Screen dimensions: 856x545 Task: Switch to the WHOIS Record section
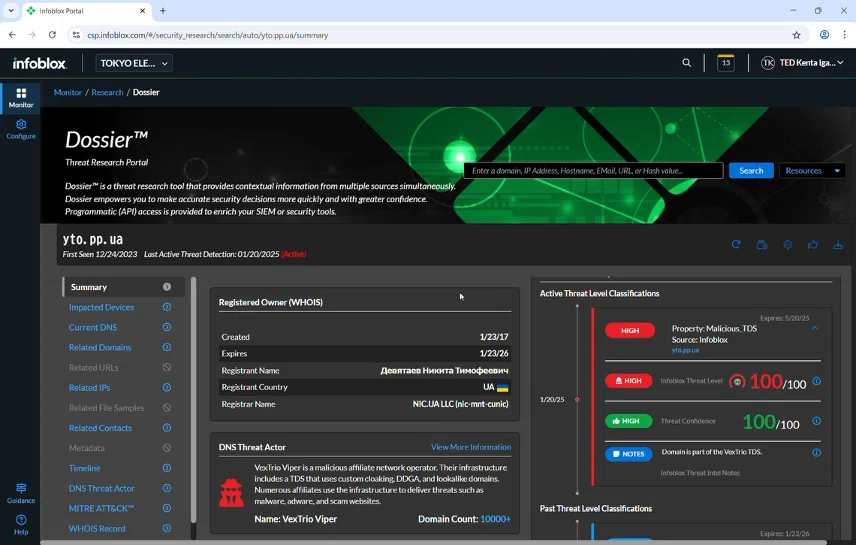[97, 529]
